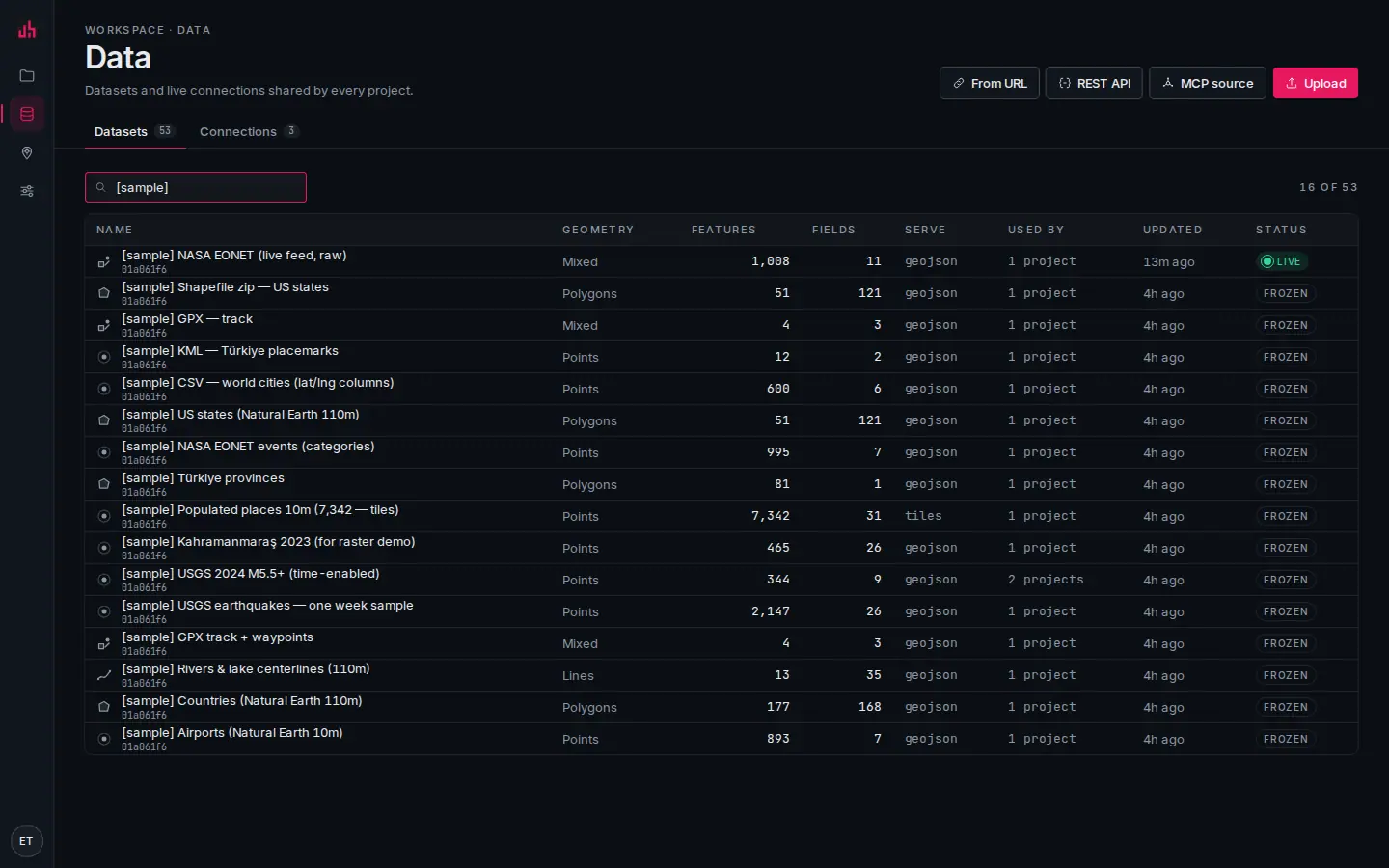Click the polygon icon for Türkiye provinces
Image resolution: width=1389 pixels, height=868 pixels.
104,484
